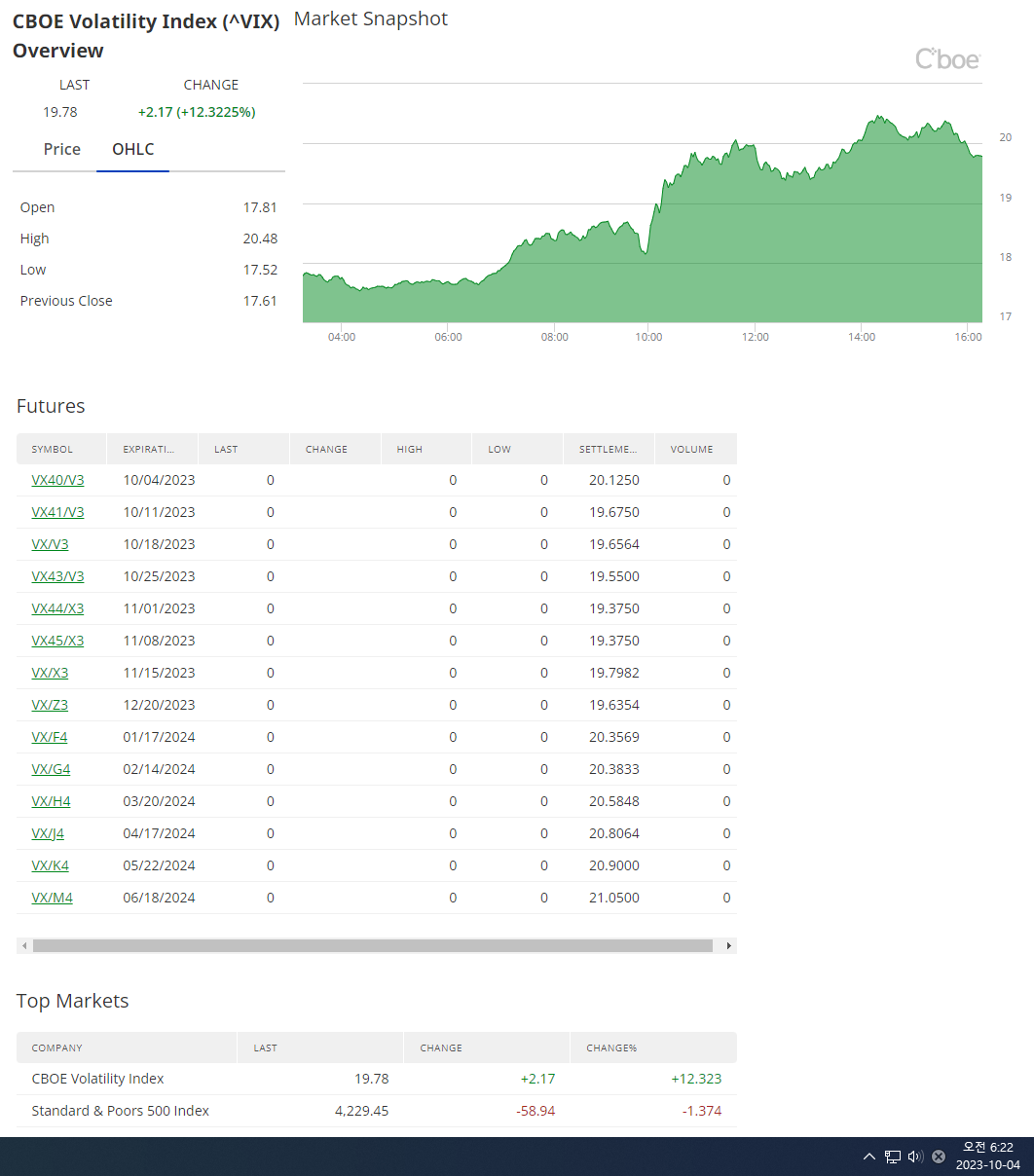Open the VX41/V3 futures link
The height and width of the screenshot is (1176, 1034).
57,512
